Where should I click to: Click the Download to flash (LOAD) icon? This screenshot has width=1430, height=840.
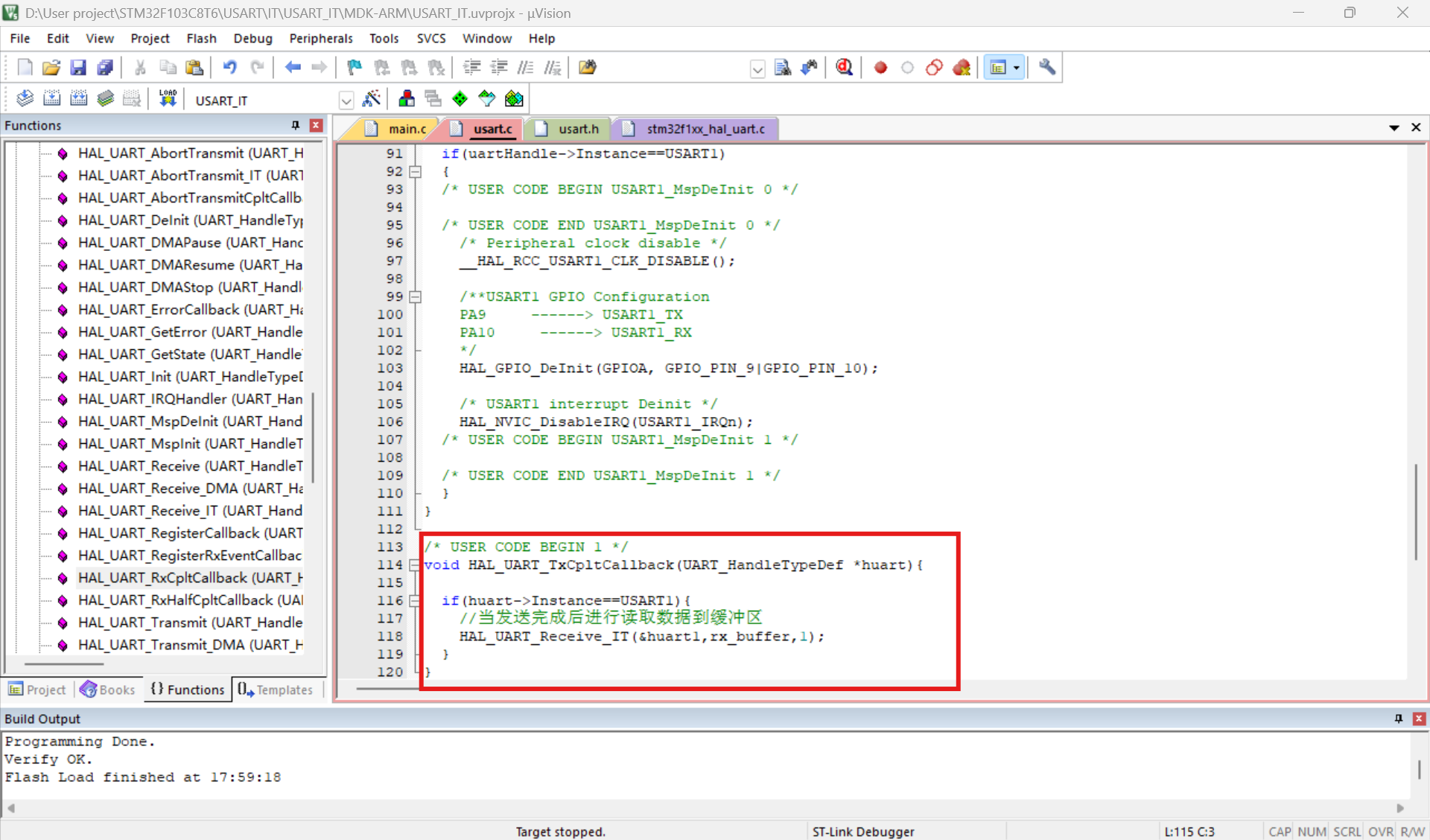coord(168,98)
